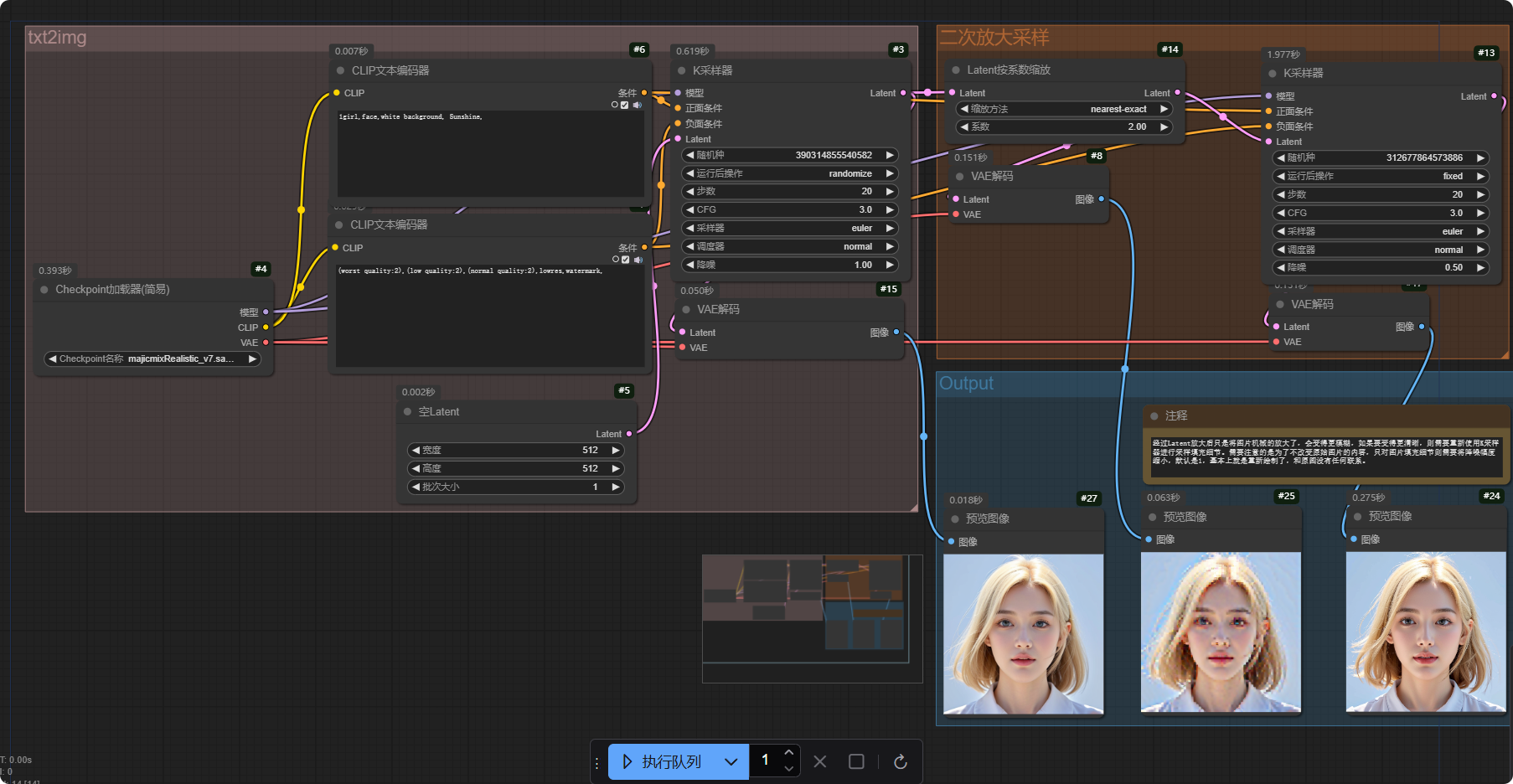Viewport: 1513px width, 784px height.
Task: Click the 随机种 390314855540582 seed value field
Action: [790, 155]
